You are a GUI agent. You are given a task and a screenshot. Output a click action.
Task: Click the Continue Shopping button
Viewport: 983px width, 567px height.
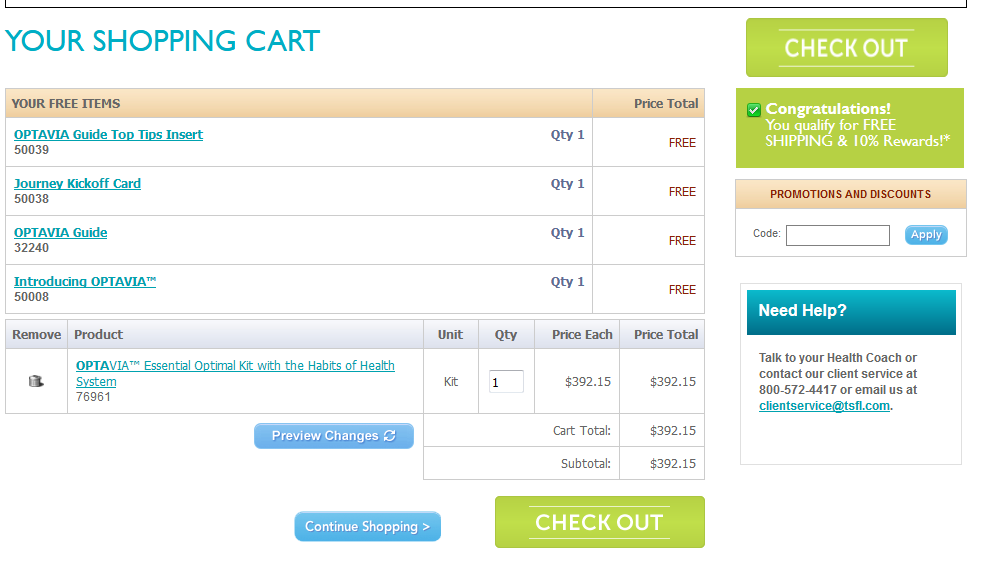[367, 526]
